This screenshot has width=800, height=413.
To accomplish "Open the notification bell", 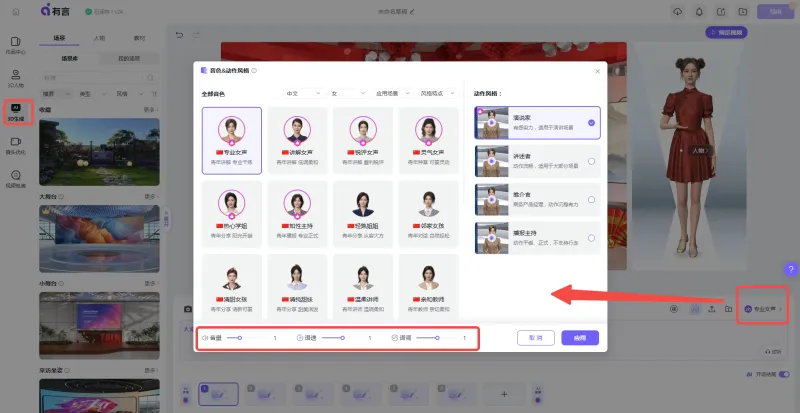I will pyautogui.click(x=699, y=11).
